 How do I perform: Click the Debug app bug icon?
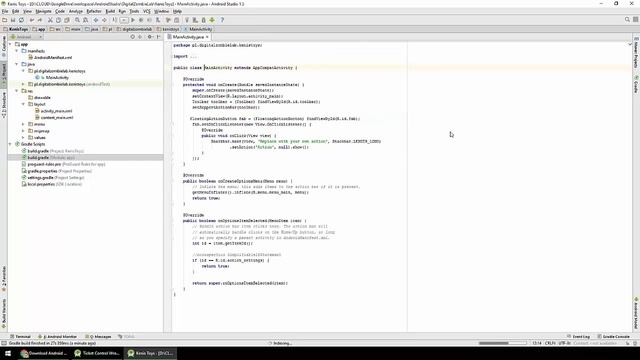(x=141, y=20)
